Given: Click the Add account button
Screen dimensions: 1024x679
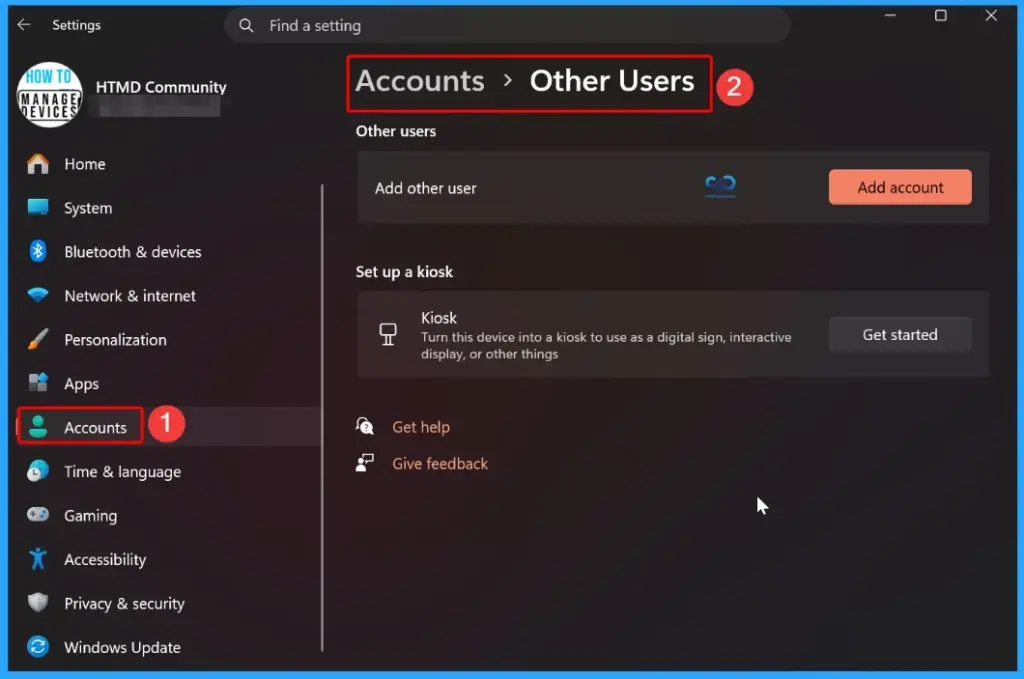Looking at the screenshot, I should (899, 187).
